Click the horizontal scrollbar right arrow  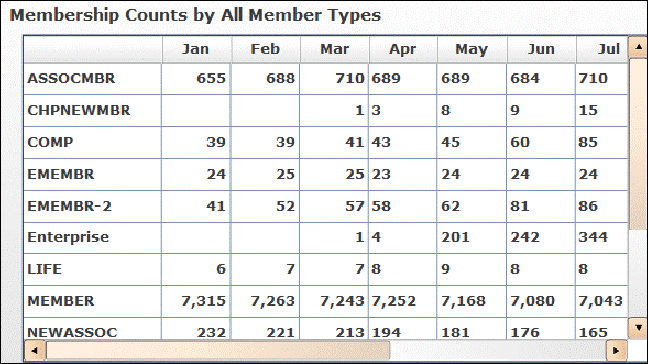(x=617, y=351)
